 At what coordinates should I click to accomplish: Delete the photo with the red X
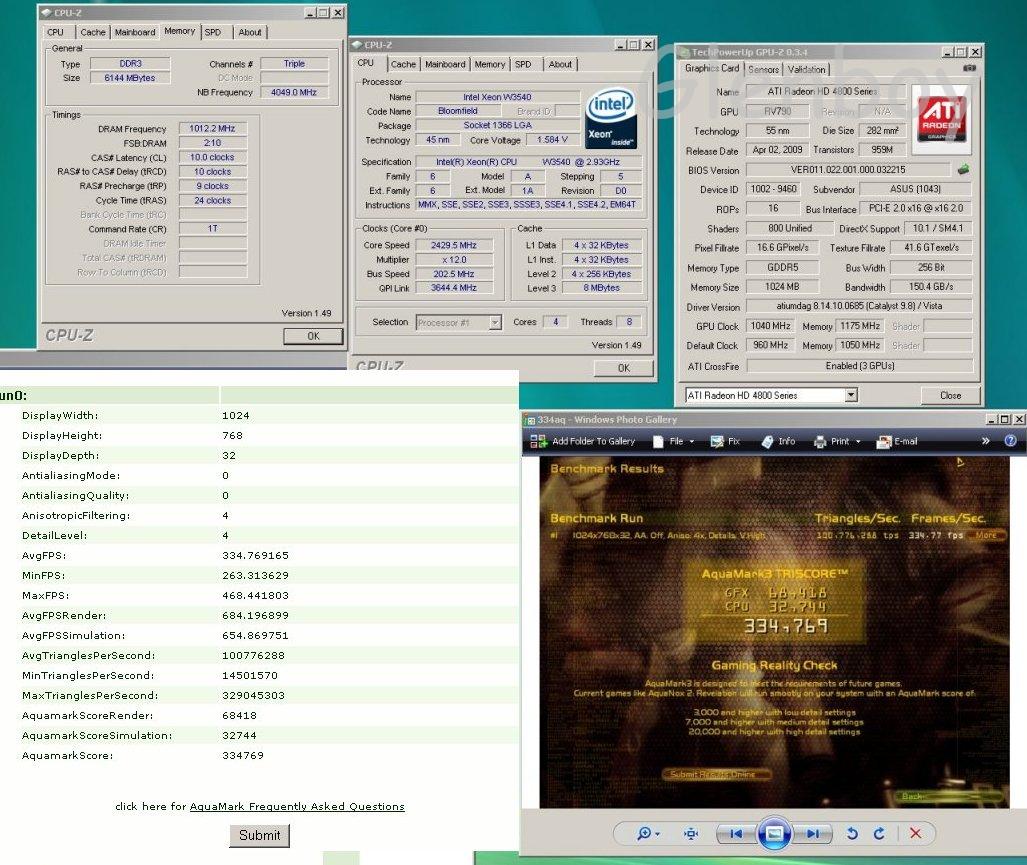915,833
